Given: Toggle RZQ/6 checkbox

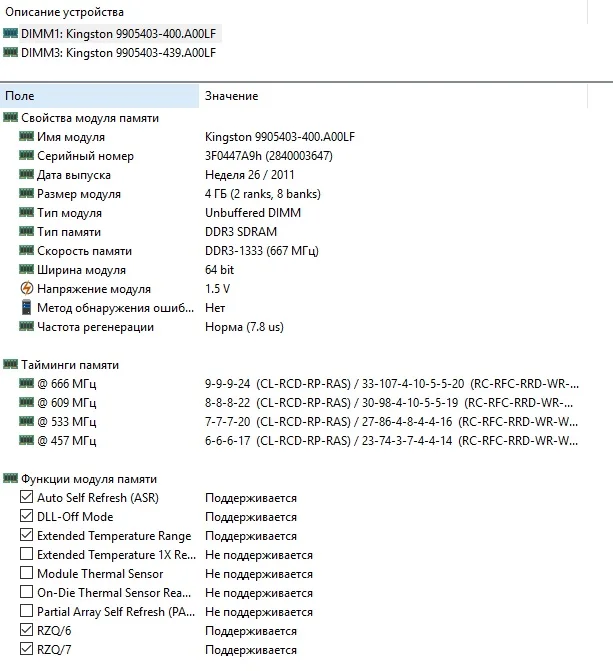Looking at the screenshot, I should (27, 630).
